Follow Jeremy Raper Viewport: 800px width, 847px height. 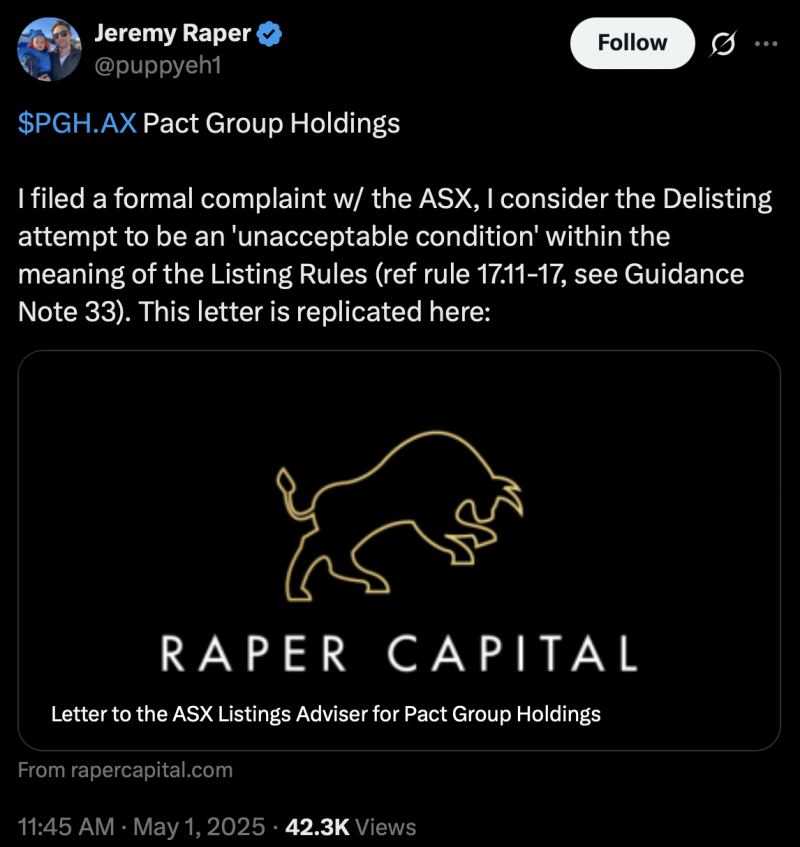click(631, 43)
